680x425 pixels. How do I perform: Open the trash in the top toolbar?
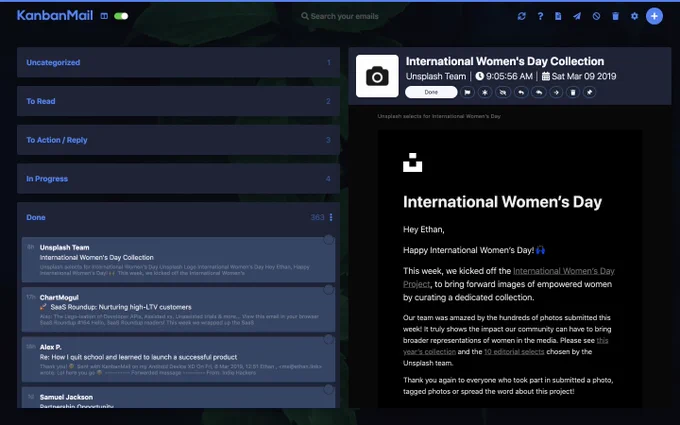[615, 16]
